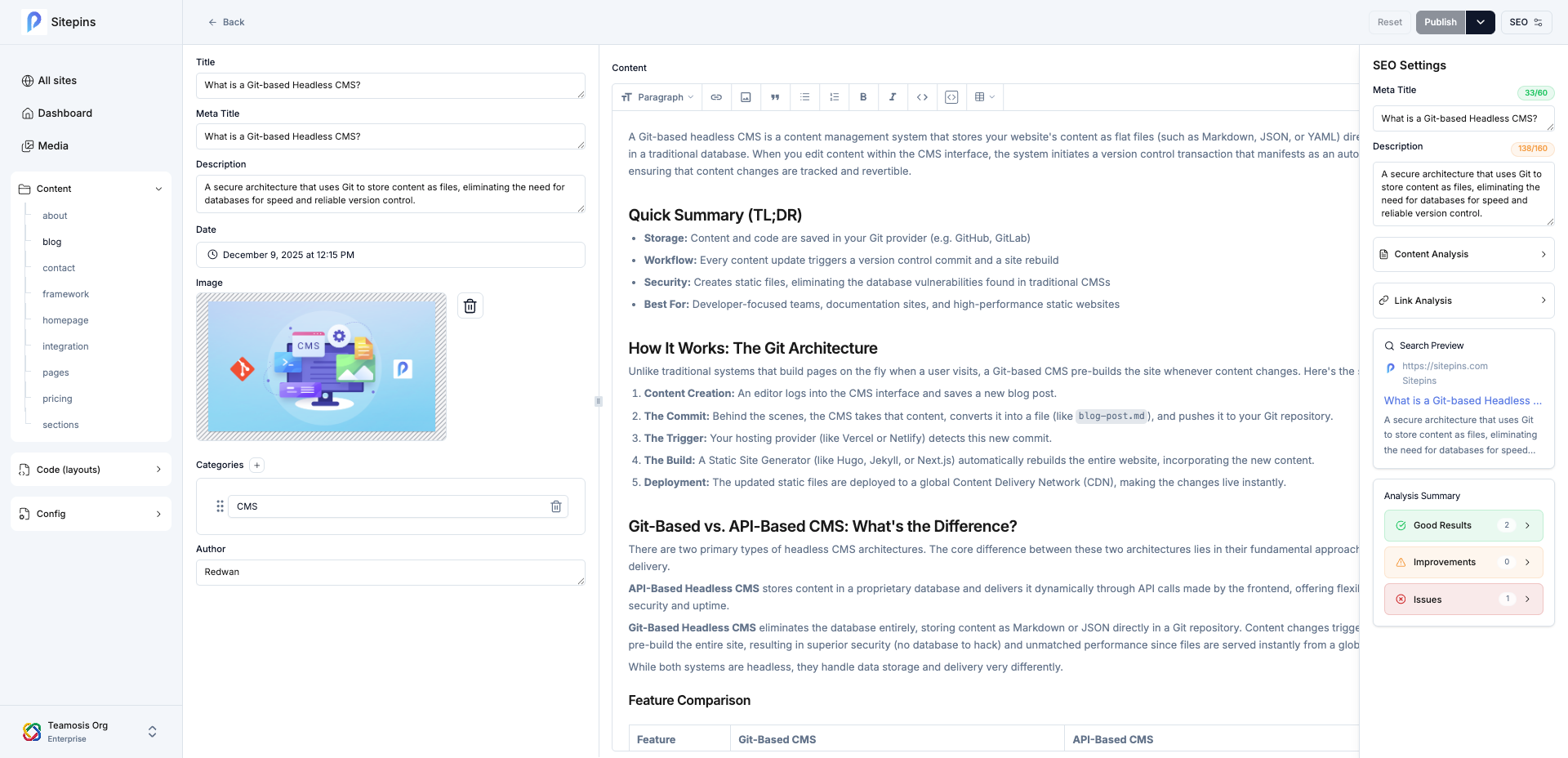Remove the CMS category using the trash icon
1568x758 pixels.
(x=556, y=506)
